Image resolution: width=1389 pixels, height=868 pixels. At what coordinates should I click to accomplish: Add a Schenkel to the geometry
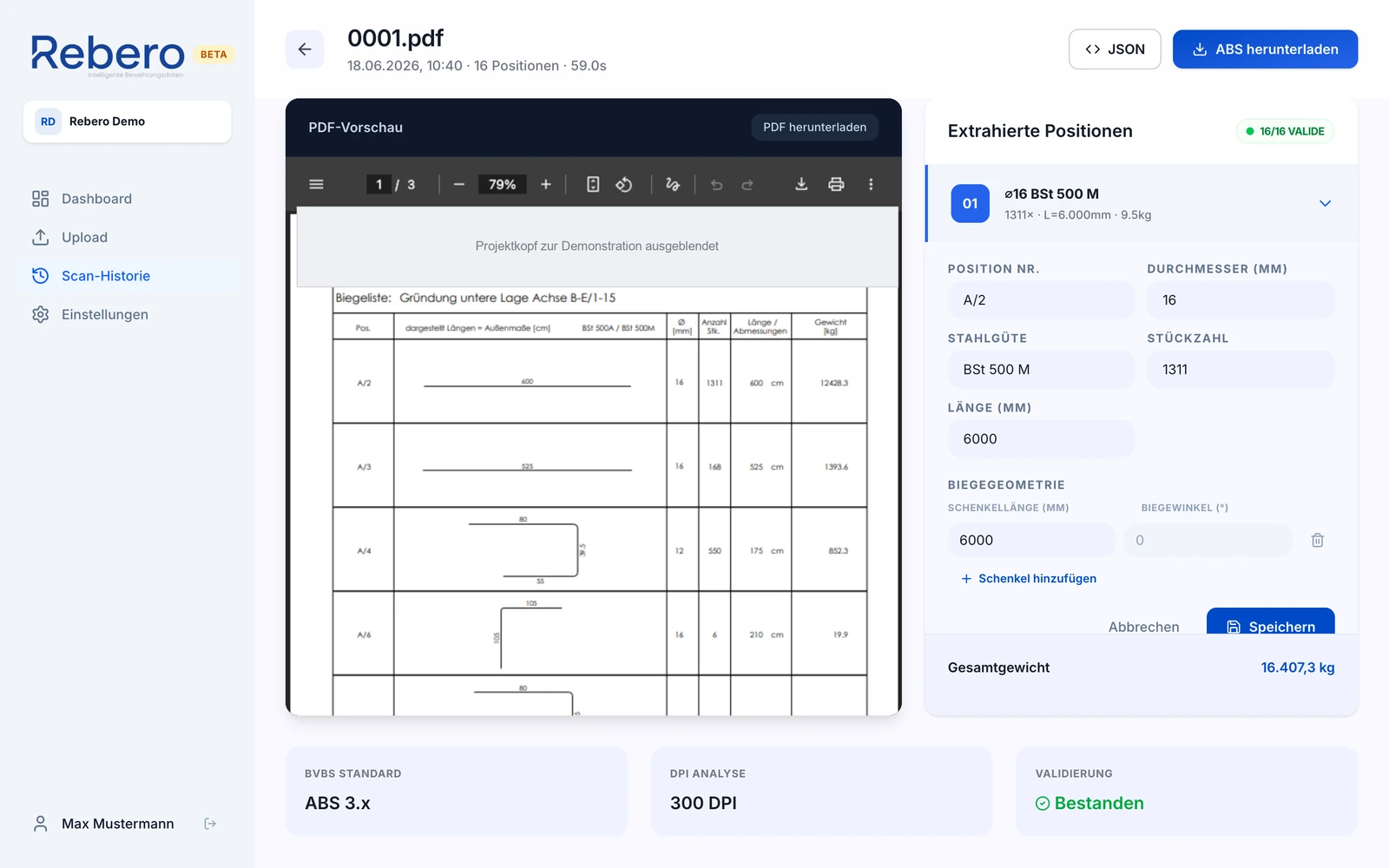pyautogui.click(x=1029, y=578)
